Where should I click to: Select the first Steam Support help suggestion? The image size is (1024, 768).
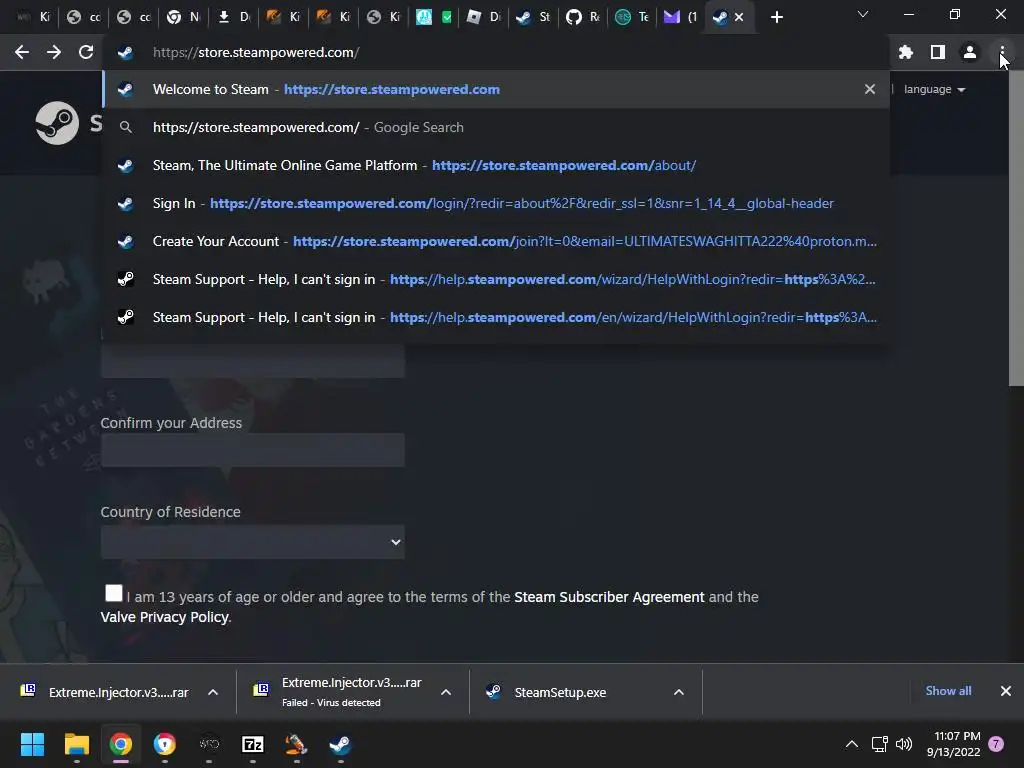(x=496, y=279)
